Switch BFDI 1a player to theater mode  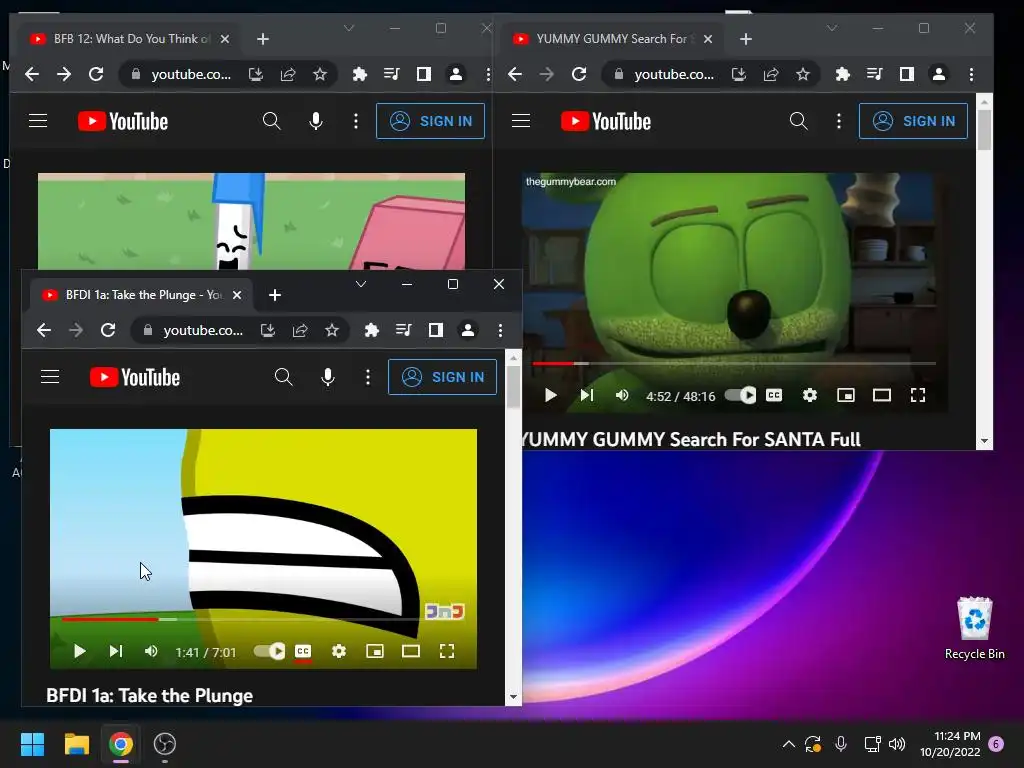coord(411,651)
